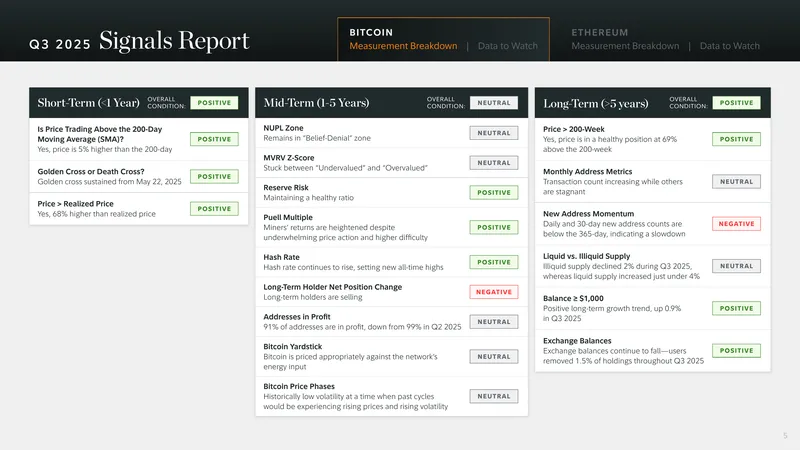Click '91% of addresses are in profit' text

(x=362, y=327)
